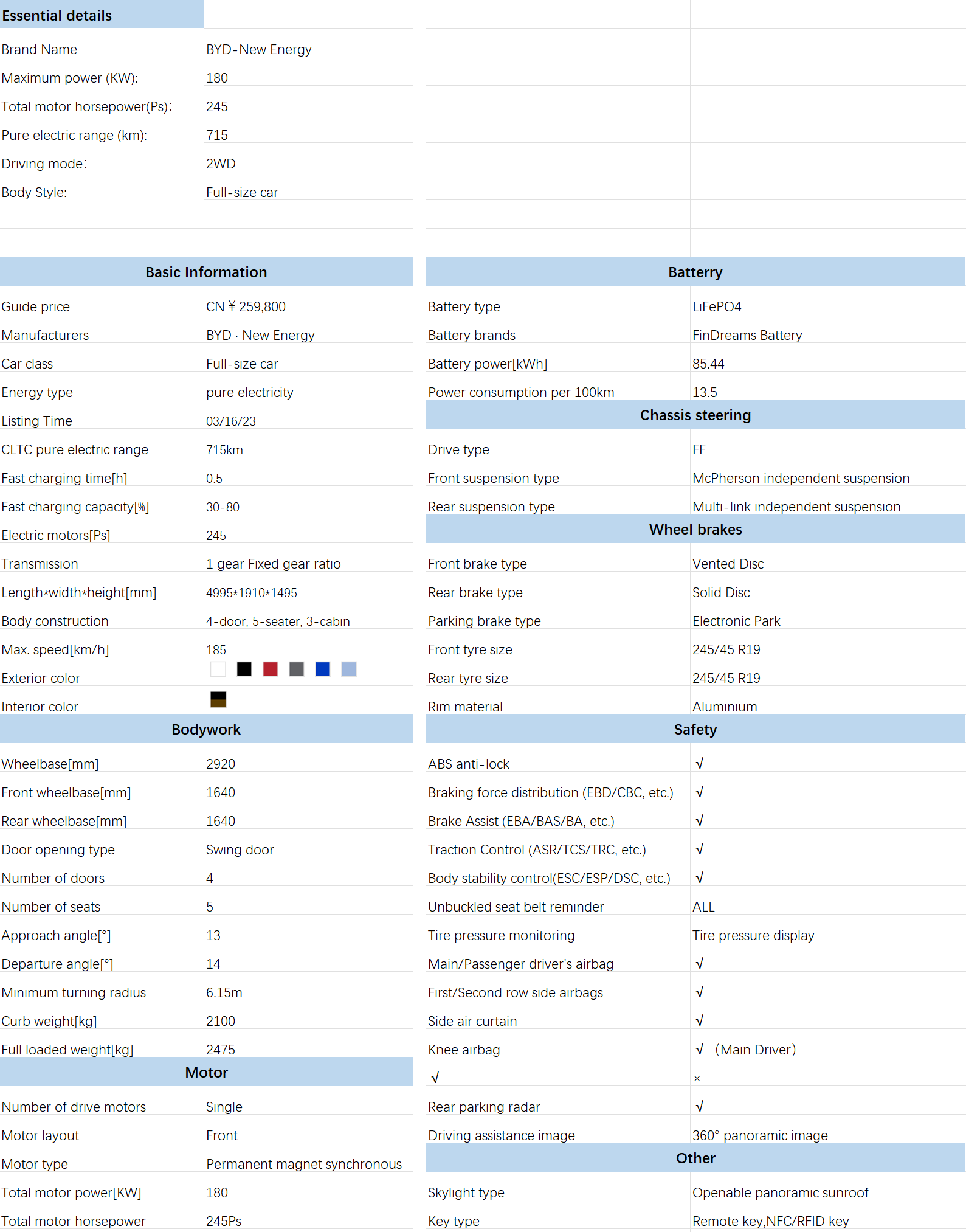Click the Rim material Aluminium value
The image size is (966, 1232).
point(725,707)
